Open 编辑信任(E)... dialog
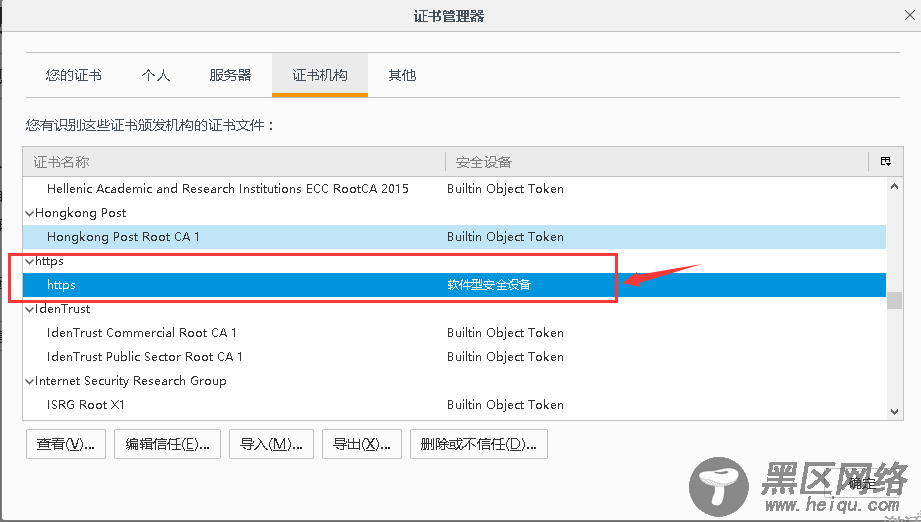The image size is (921, 522). pyautogui.click(x=167, y=444)
